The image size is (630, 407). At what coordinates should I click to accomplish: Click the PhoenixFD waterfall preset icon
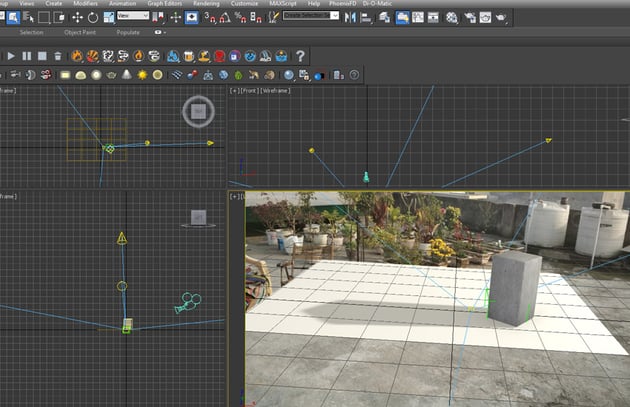pyautogui.click(x=265, y=56)
